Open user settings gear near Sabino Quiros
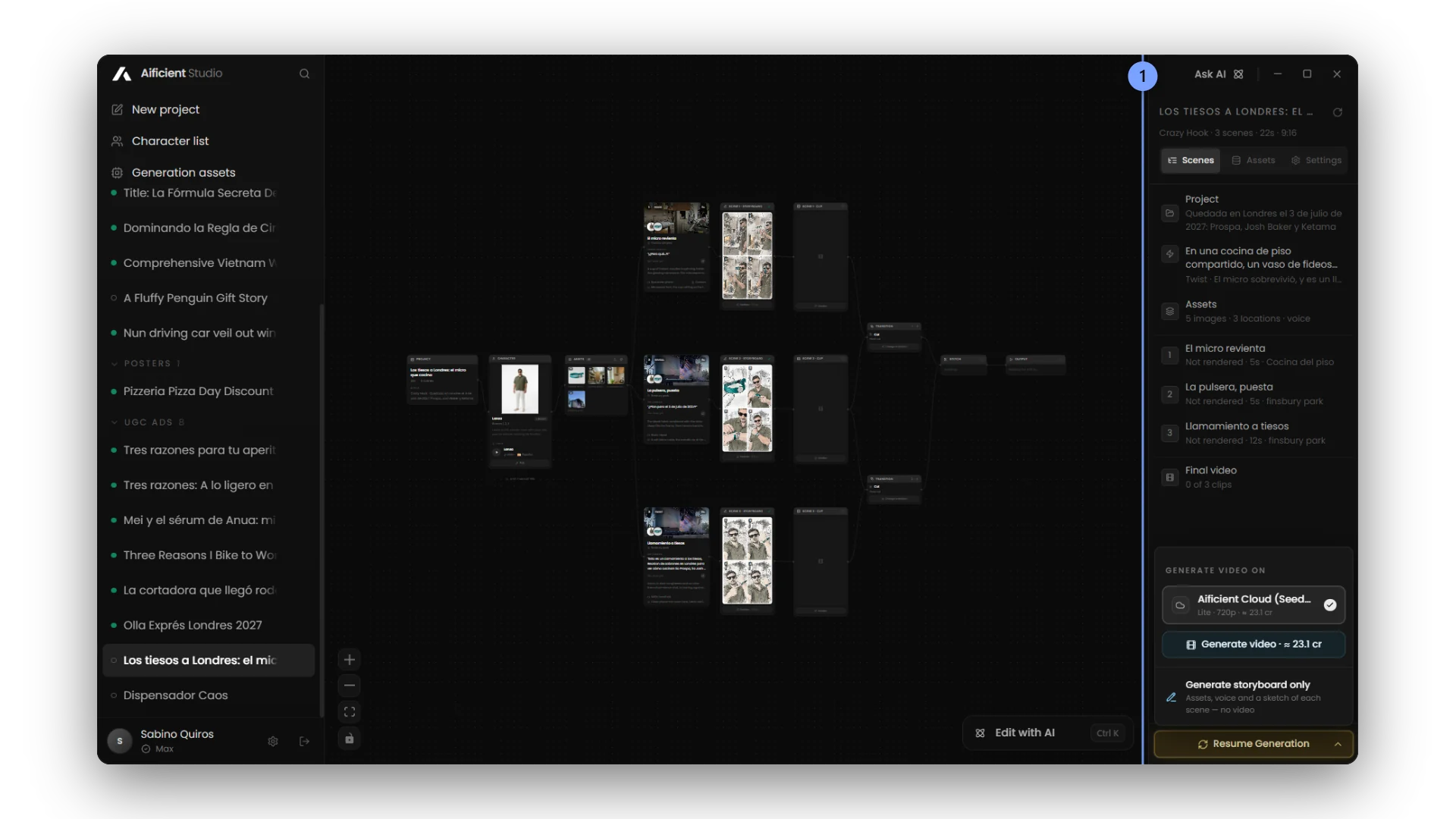This screenshot has width=1456, height=819. point(273,741)
